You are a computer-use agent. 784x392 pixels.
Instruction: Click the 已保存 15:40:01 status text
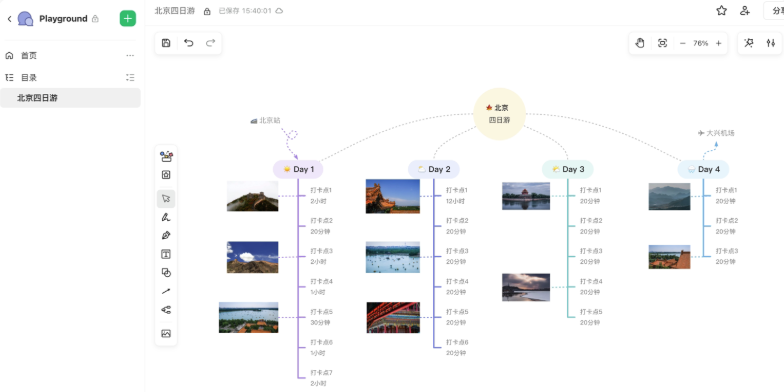(245, 10)
